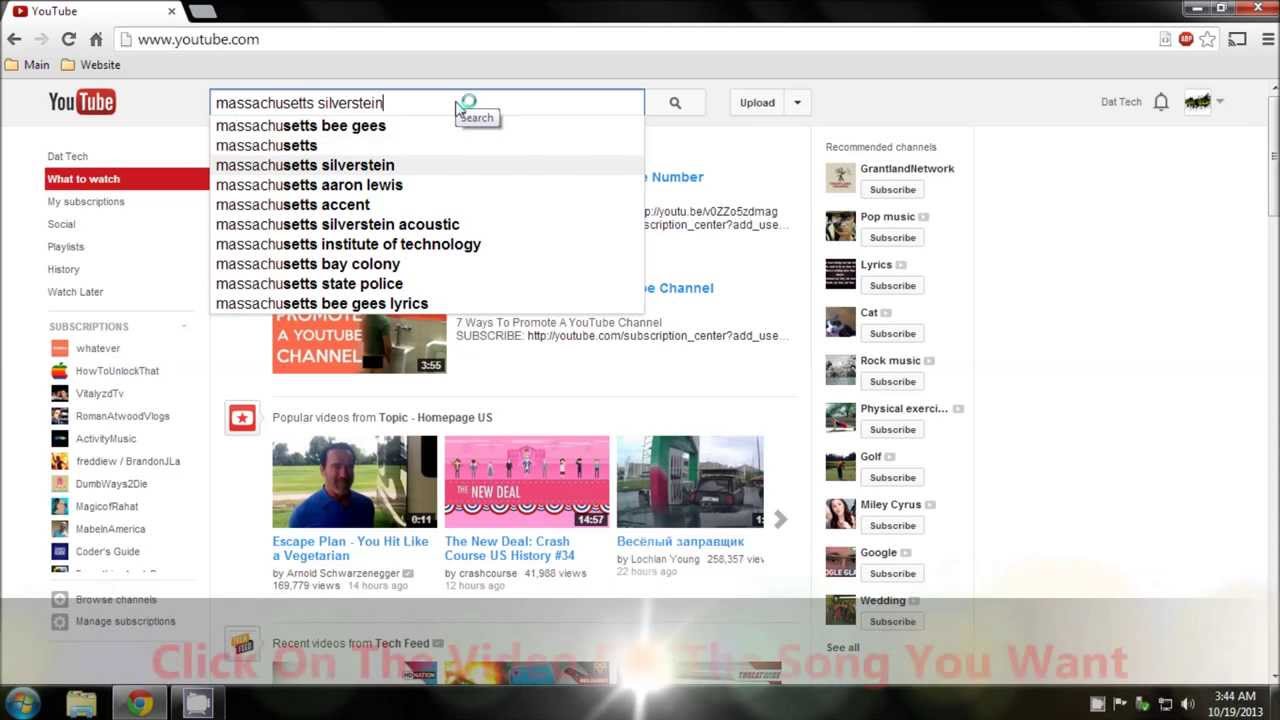1280x720 pixels.
Task: Select suggestion massachusetts bee gees
Action: 427,126
